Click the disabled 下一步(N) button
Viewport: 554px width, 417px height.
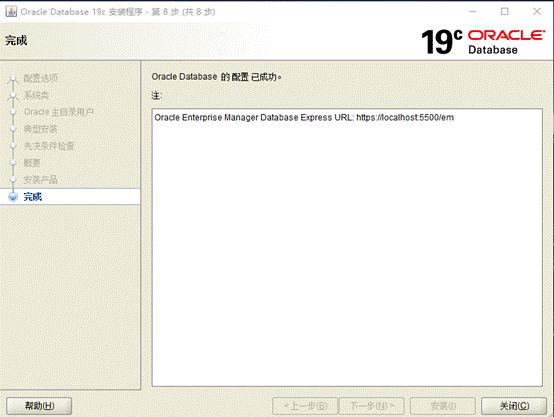click(372, 406)
